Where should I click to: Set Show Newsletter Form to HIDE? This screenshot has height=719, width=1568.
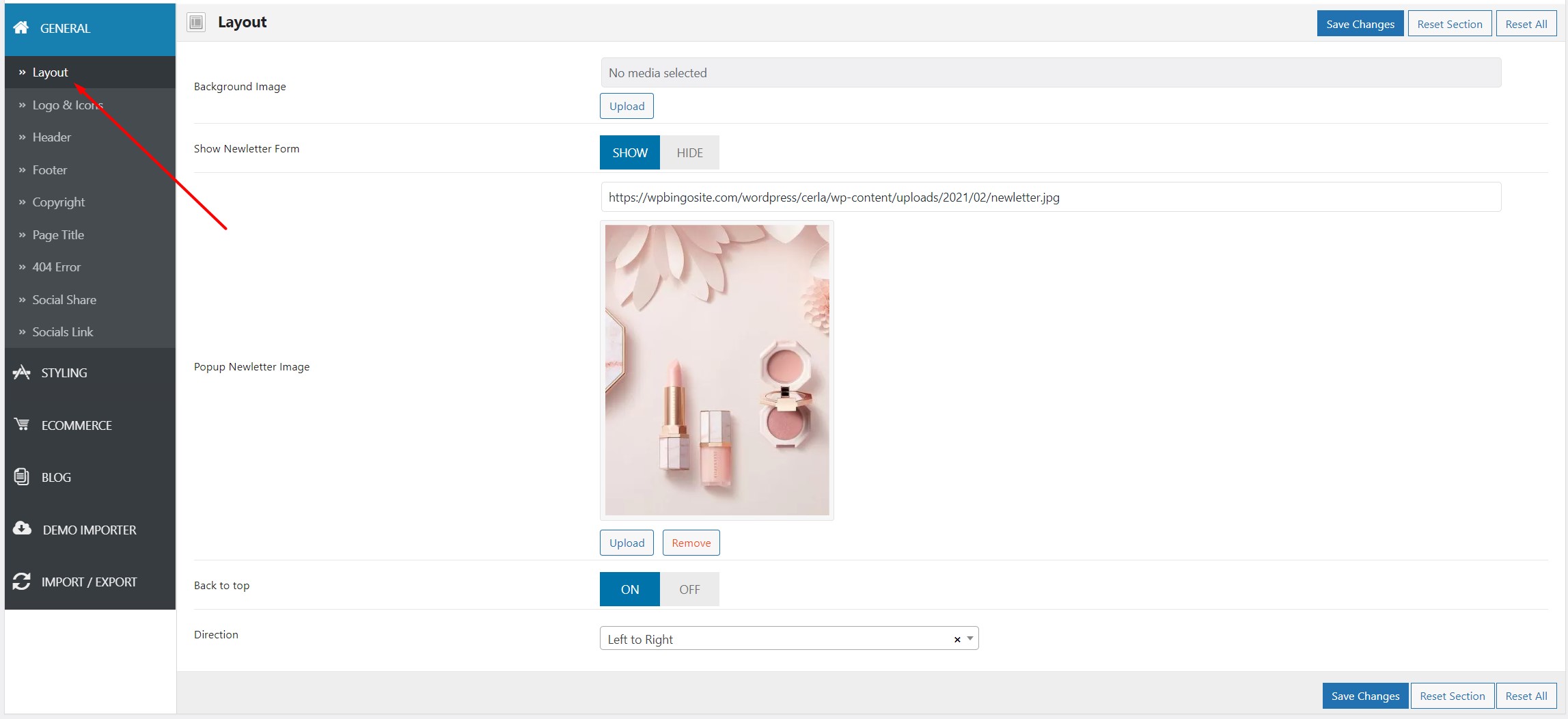(689, 152)
